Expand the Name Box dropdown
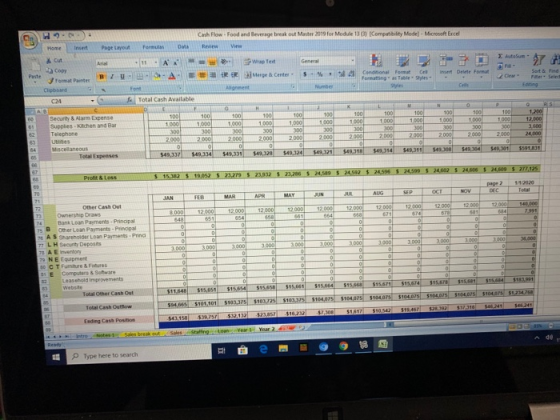This screenshot has width=560, height=420. 92,101
